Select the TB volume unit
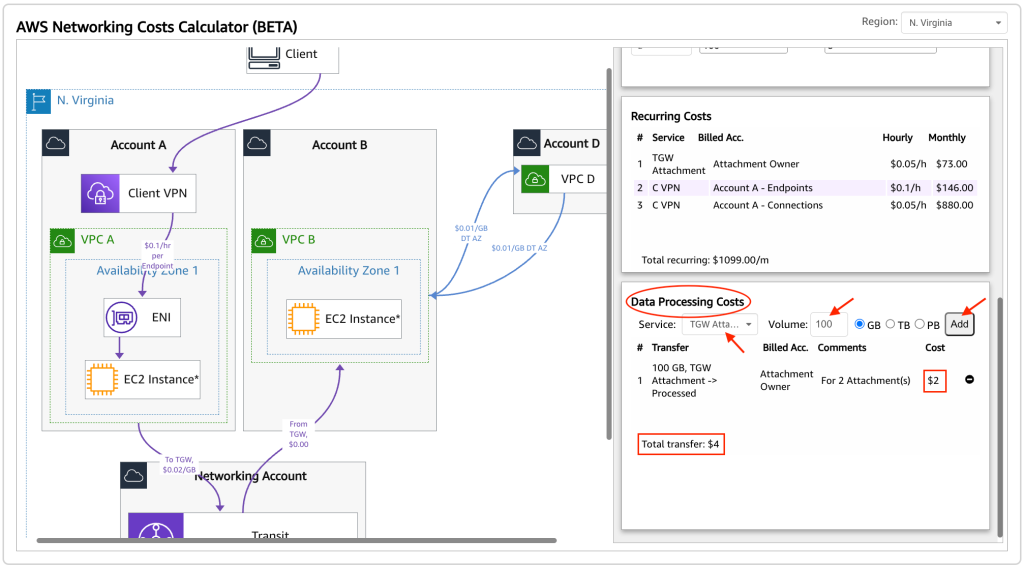Viewport: 1024px width, 568px height. [x=890, y=324]
